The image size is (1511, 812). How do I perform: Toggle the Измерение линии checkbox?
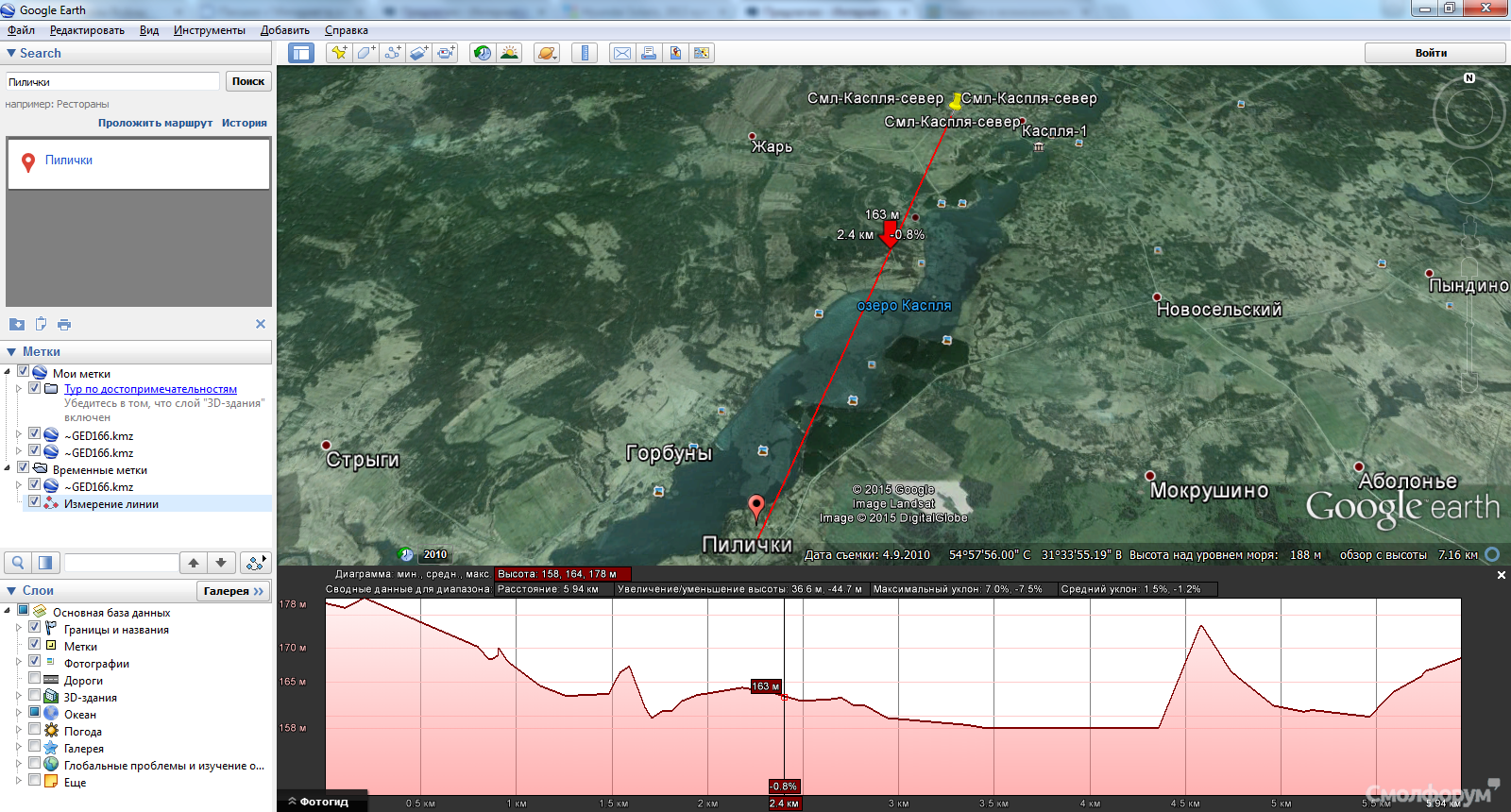35,501
